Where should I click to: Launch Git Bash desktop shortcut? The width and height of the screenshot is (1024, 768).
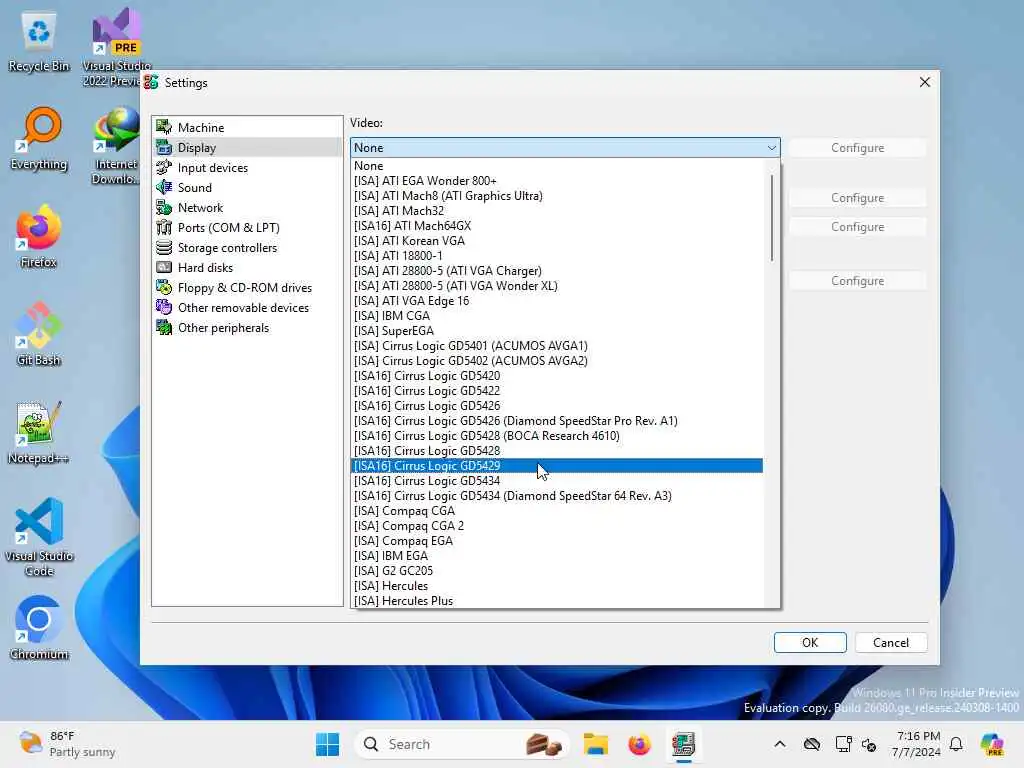(x=39, y=334)
